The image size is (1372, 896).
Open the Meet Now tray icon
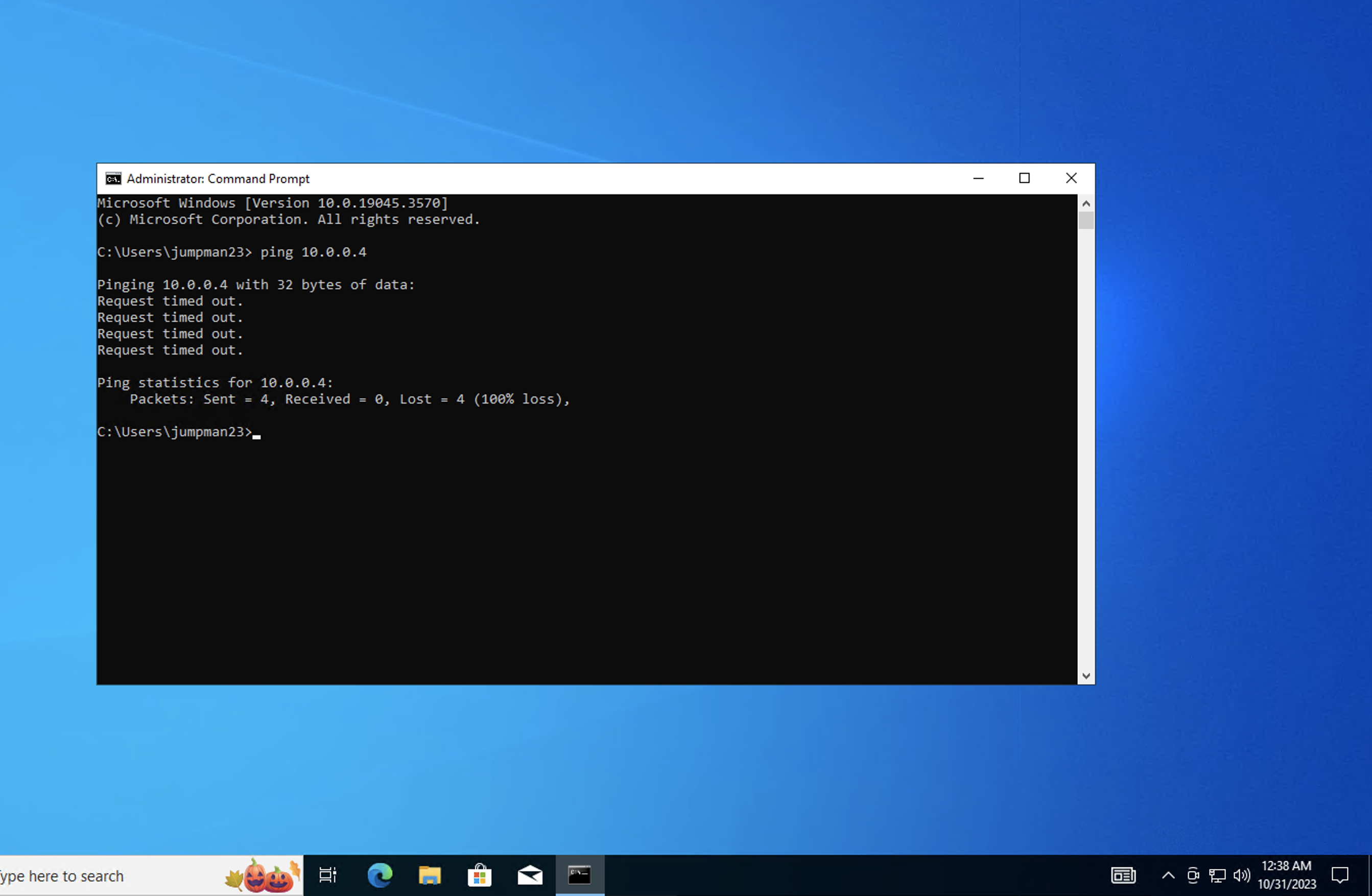pos(1193,875)
